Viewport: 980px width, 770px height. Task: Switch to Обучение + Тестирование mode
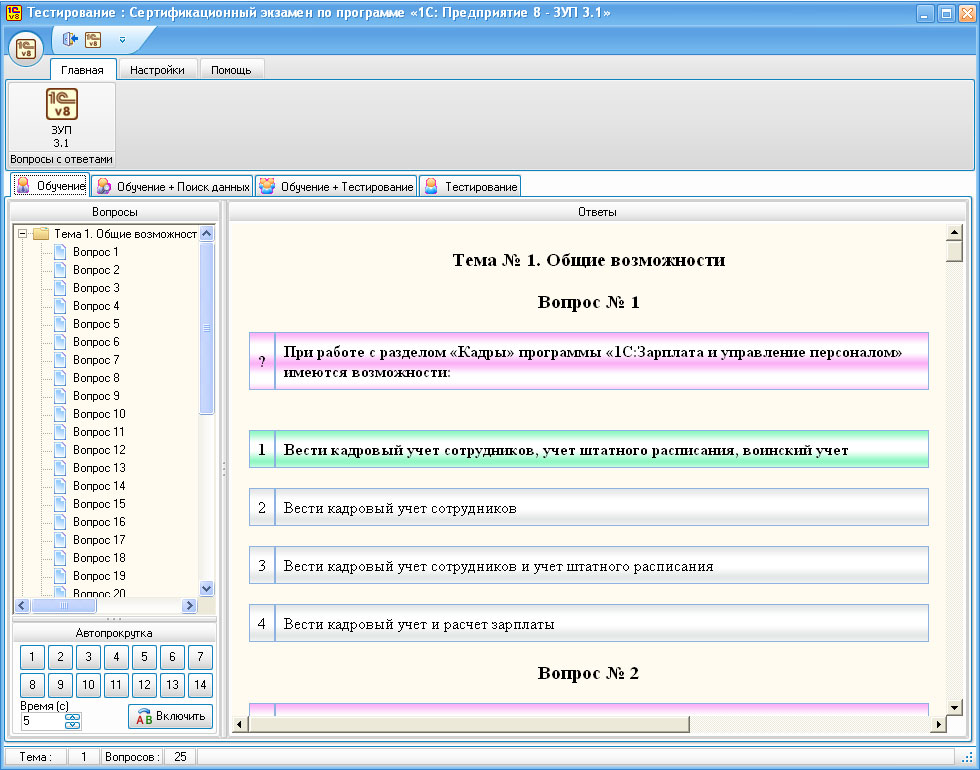[335, 187]
